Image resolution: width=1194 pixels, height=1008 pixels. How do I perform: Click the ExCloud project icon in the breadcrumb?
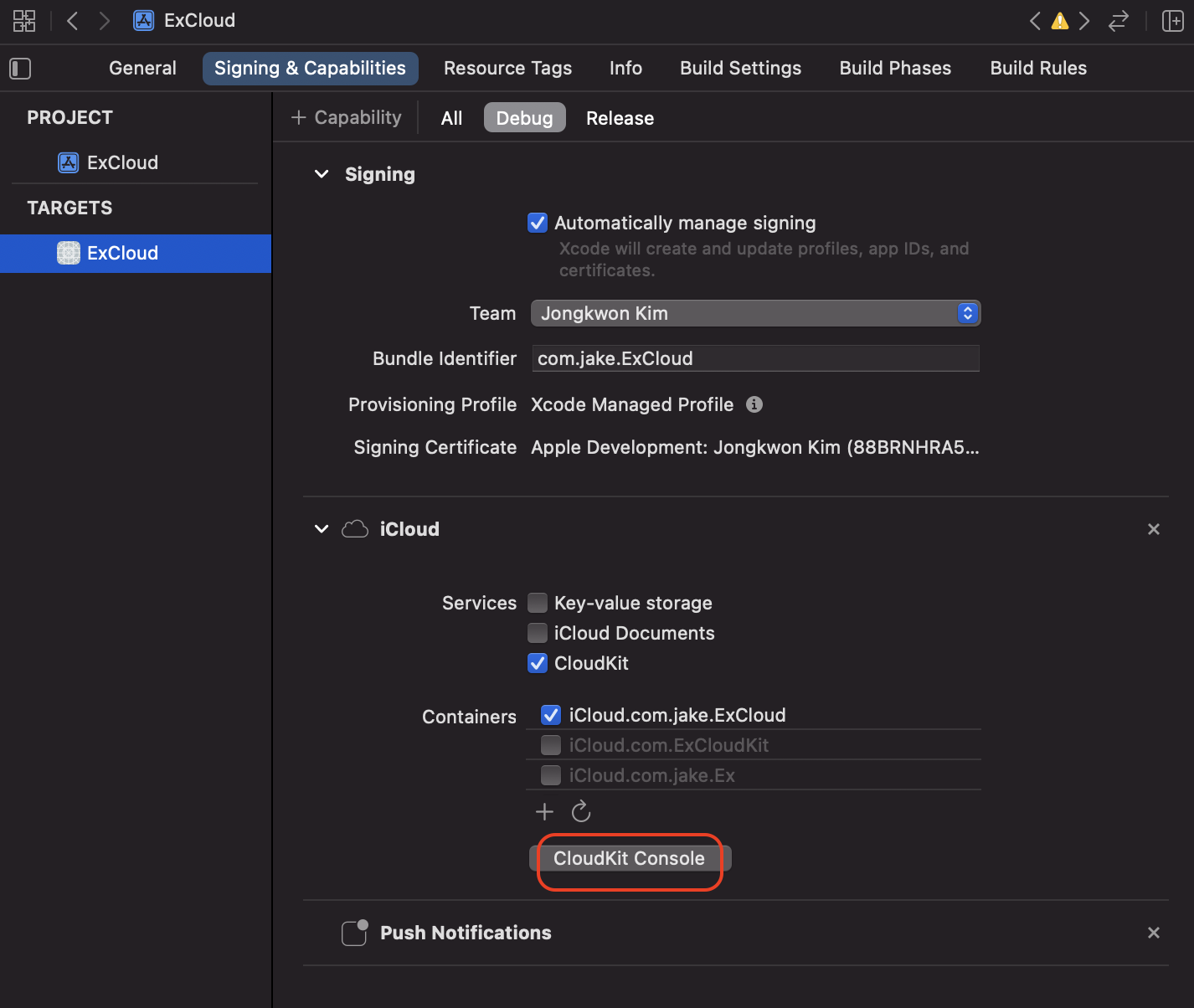coord(144,21)
